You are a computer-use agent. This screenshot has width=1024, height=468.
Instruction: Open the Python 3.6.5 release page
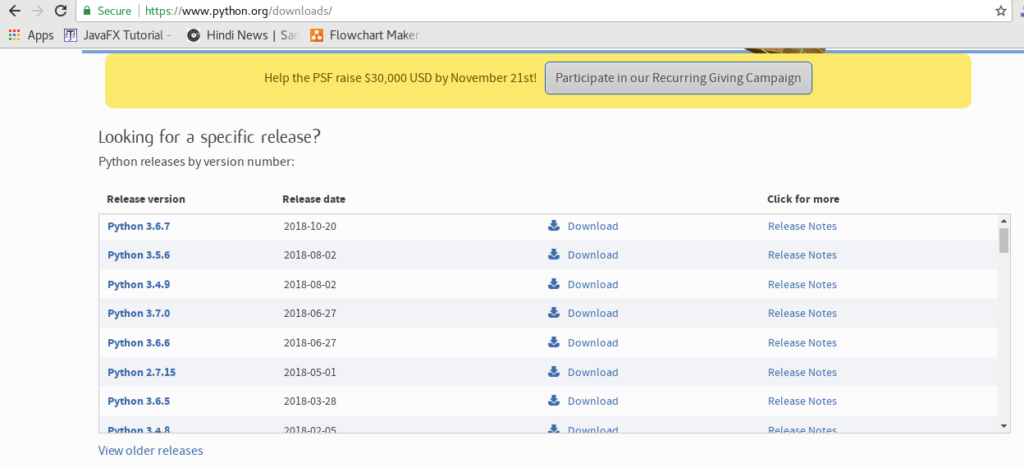click(138, 401)
